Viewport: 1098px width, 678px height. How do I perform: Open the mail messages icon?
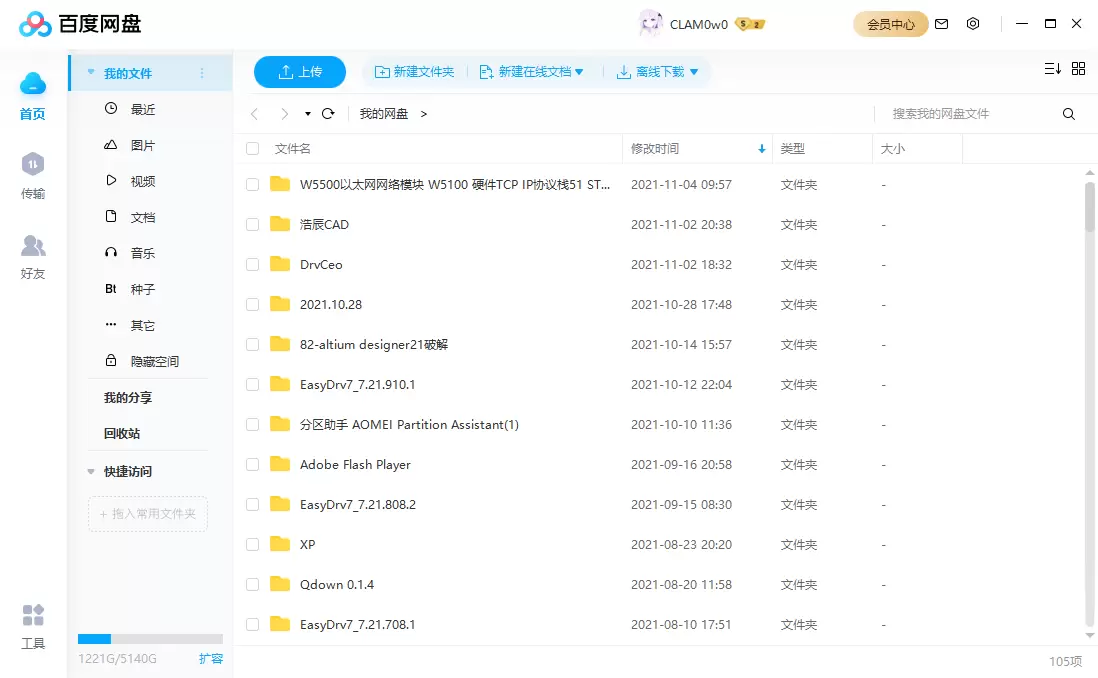click(941, 24)
